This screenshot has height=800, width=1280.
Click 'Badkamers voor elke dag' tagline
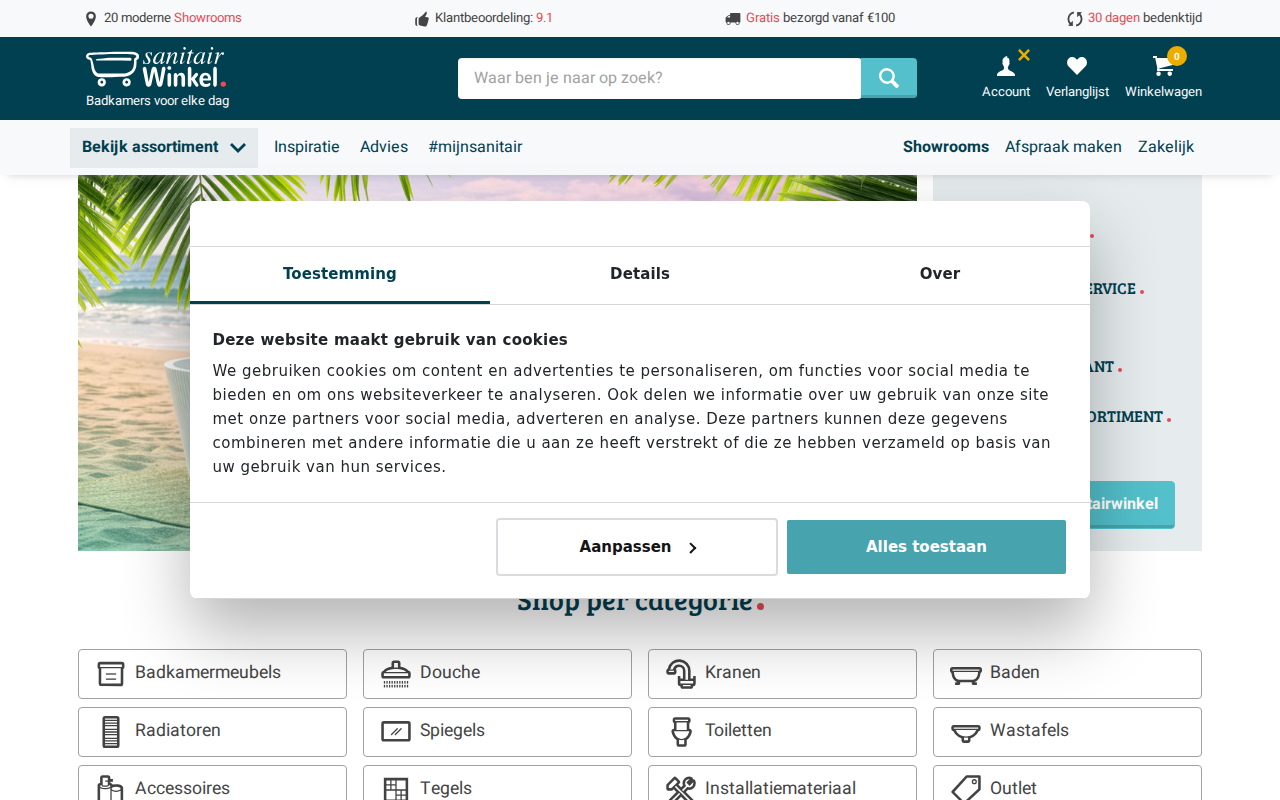click(x=157, y=101)
